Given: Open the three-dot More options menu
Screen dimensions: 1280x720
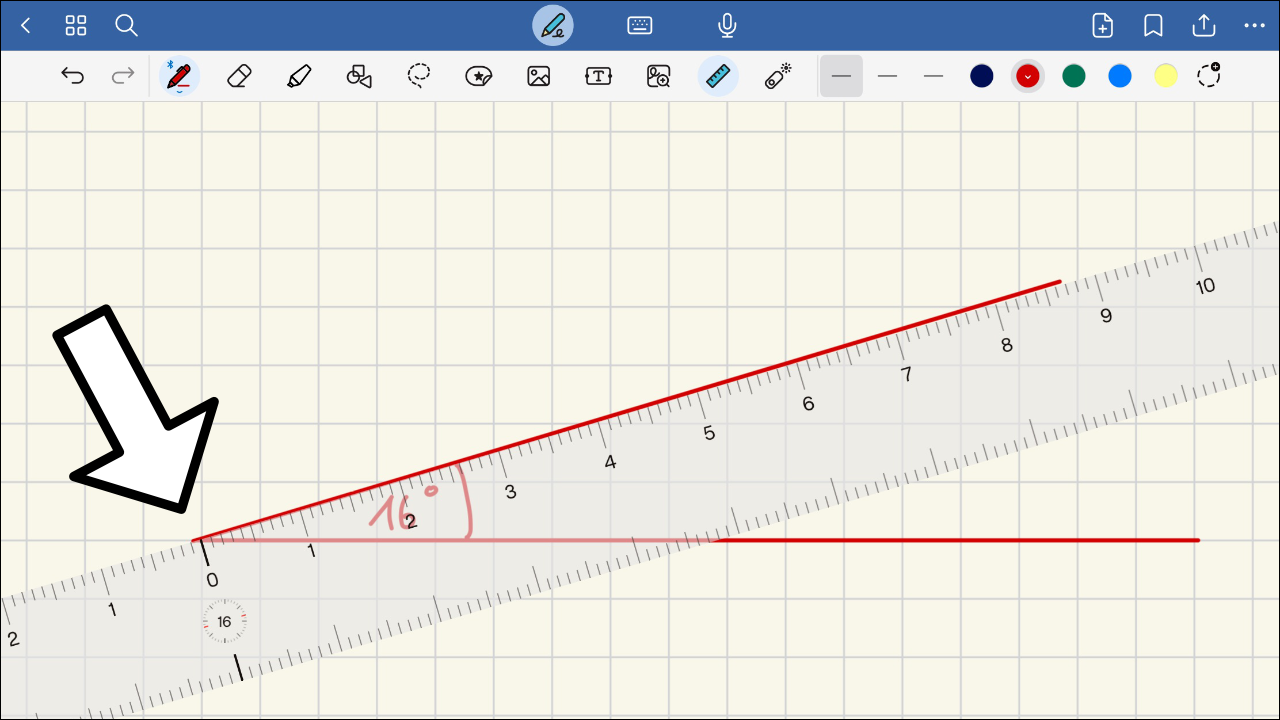Looking at the screenshot, I should coord(1254,26).
